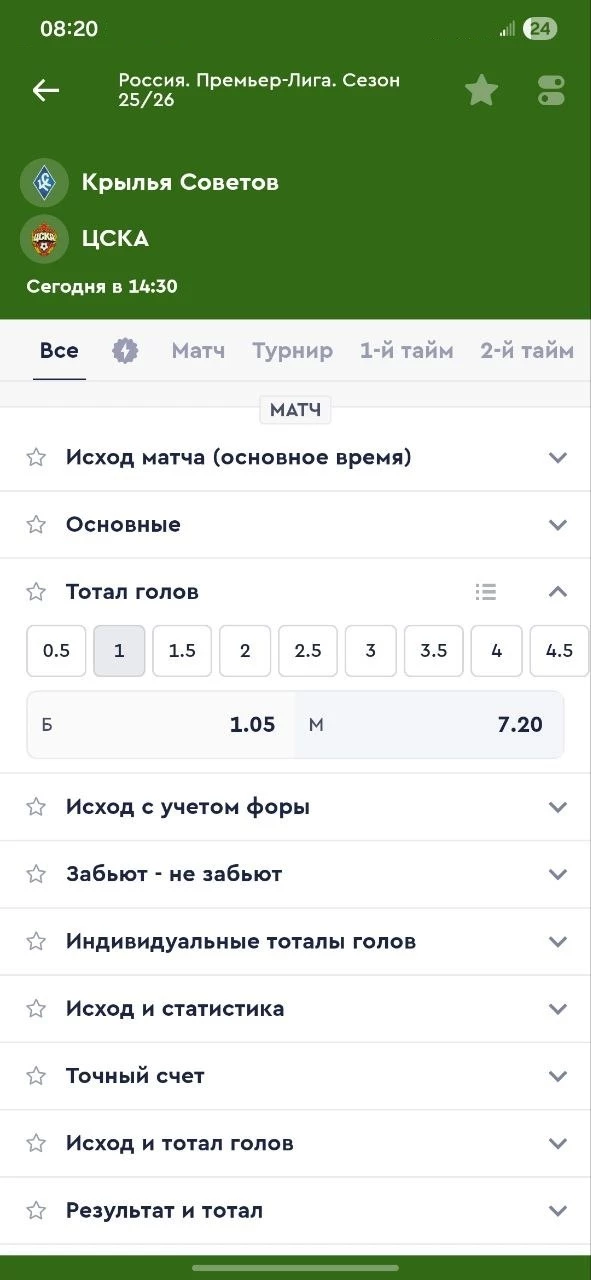Screen dimensions: 591x1280
Task: Tap the Крылья Советов team logo
Action: tap(44, 182)
